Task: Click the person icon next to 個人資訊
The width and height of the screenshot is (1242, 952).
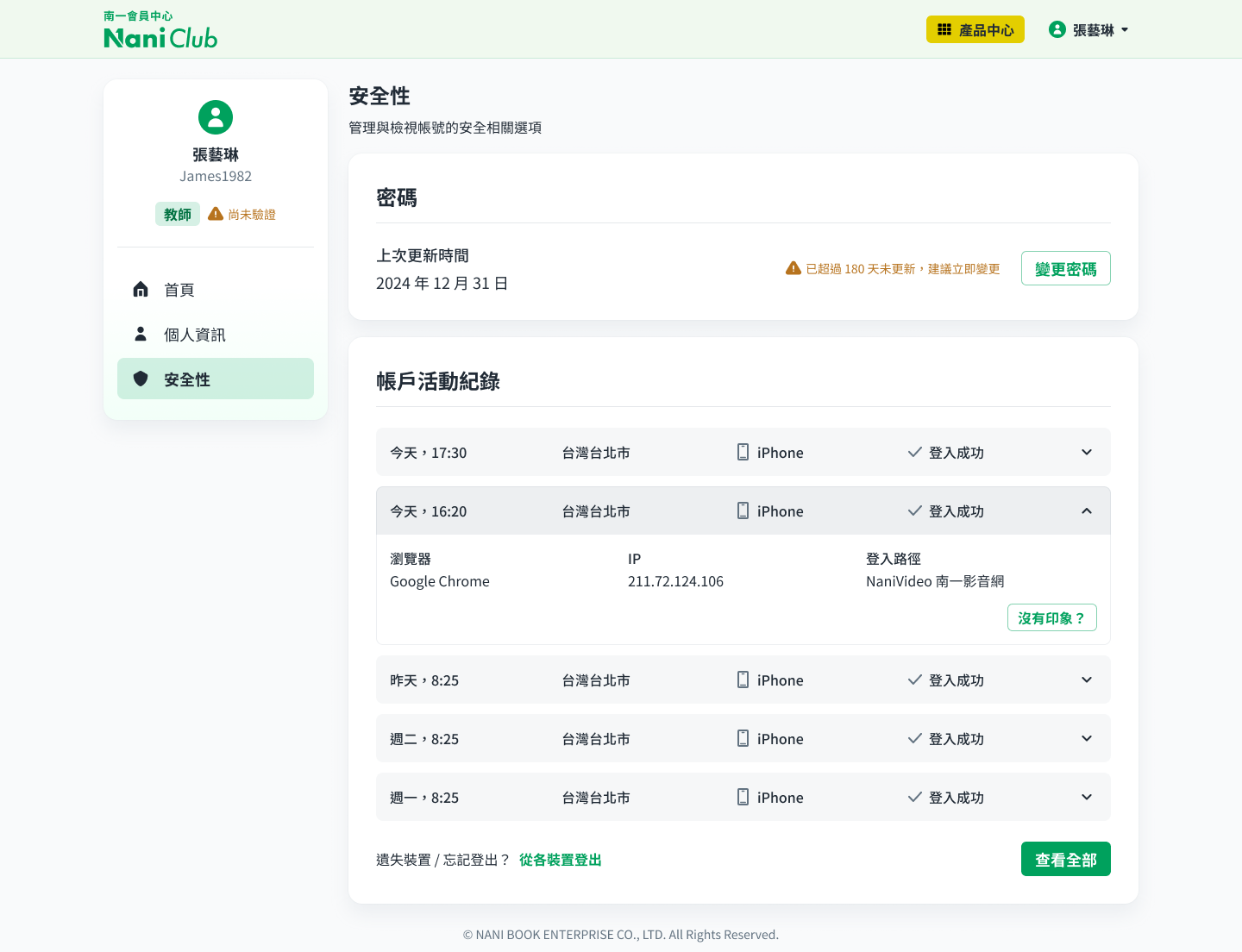Action: point(141,334)
